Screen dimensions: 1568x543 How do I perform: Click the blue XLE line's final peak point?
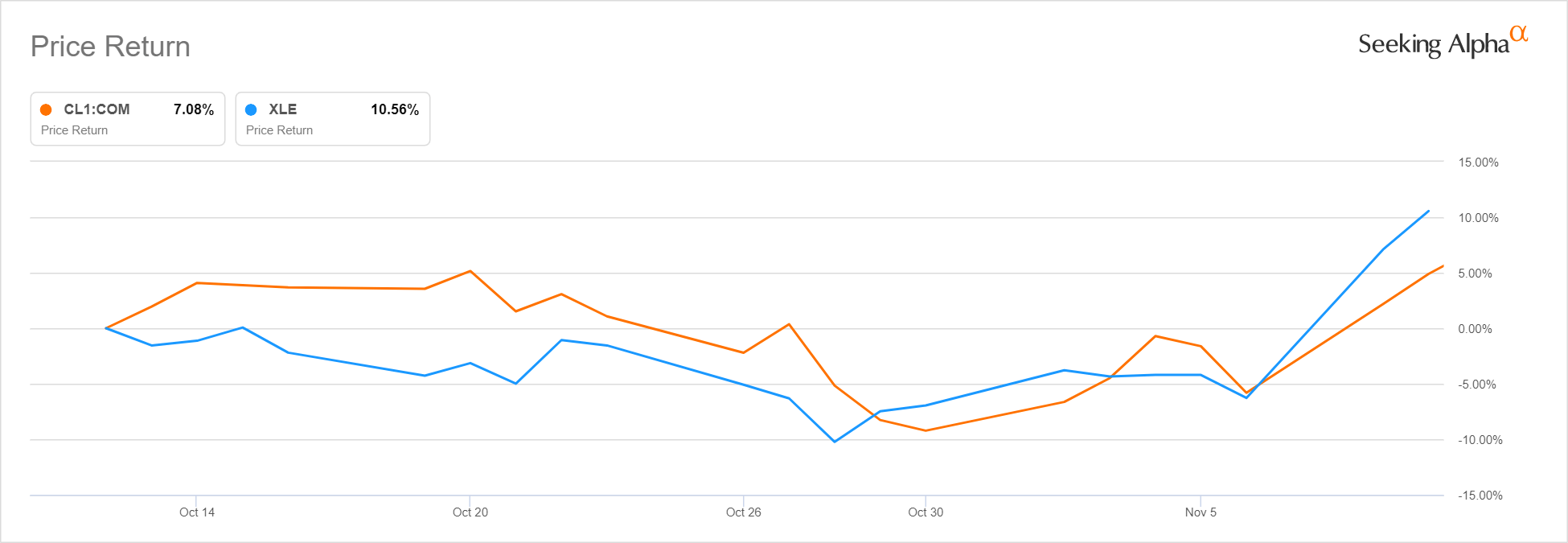coord(1428,212)
